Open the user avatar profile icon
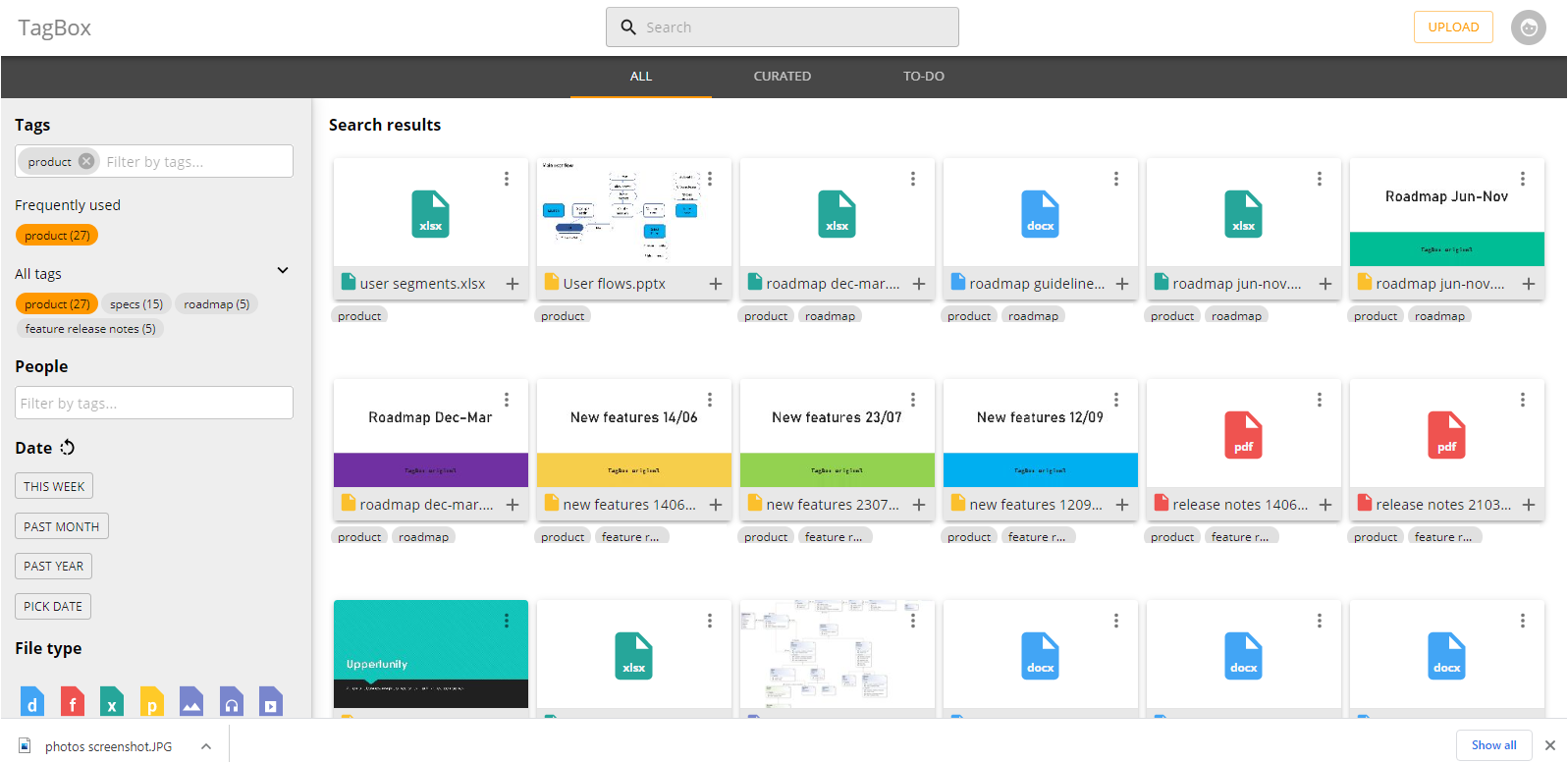1568x763 pixels. [x=1528, y=27]
